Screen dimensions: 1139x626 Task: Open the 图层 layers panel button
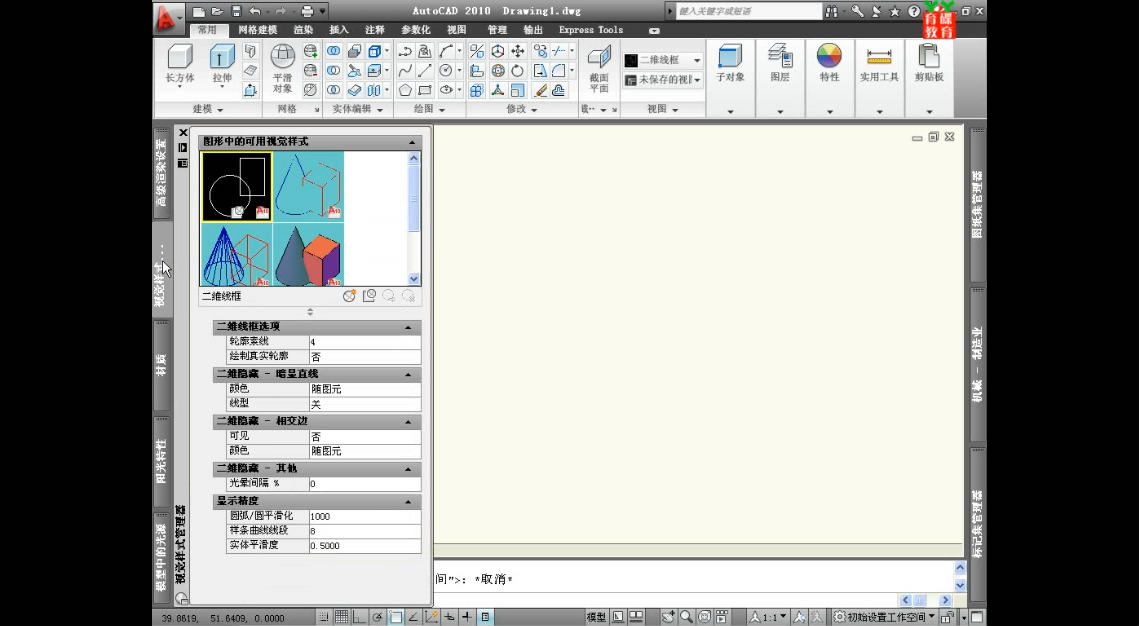[x=779, y=62]
